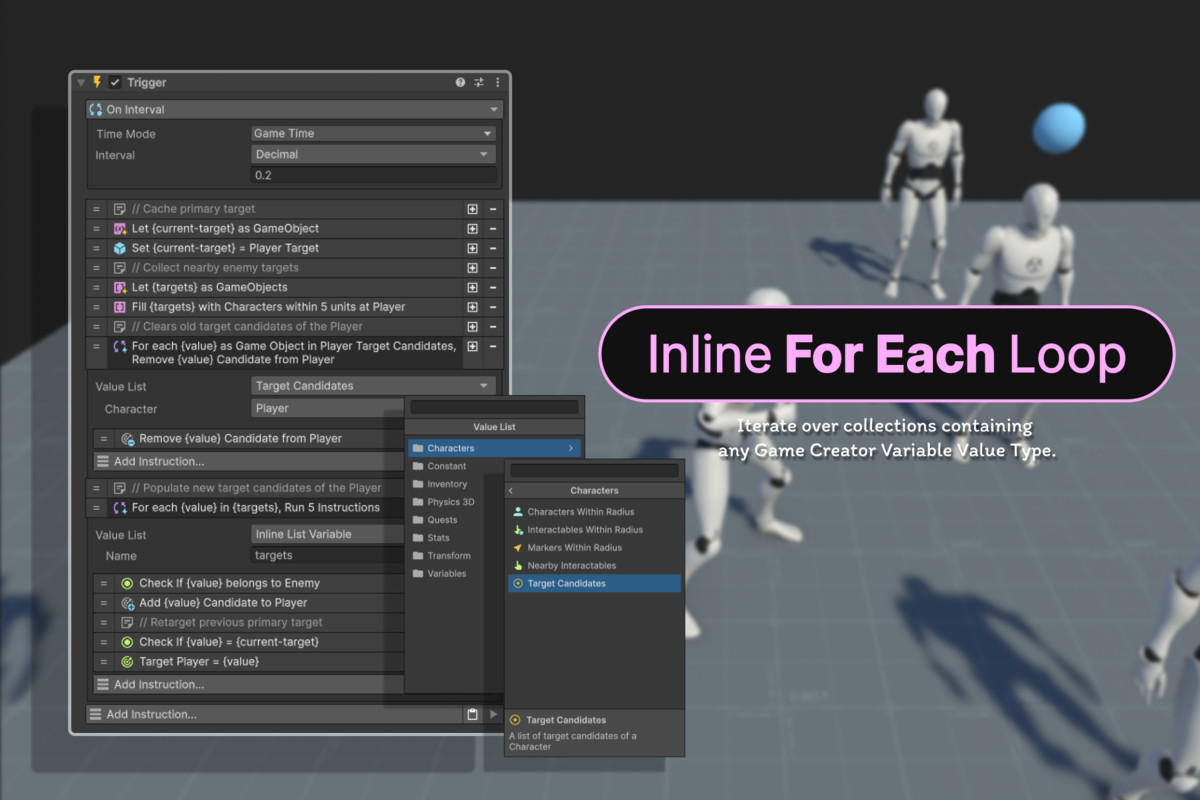Viewport: 1200px width, 800px height.
Task: Open the Character Player dropdown
Action: coord(328,408)
